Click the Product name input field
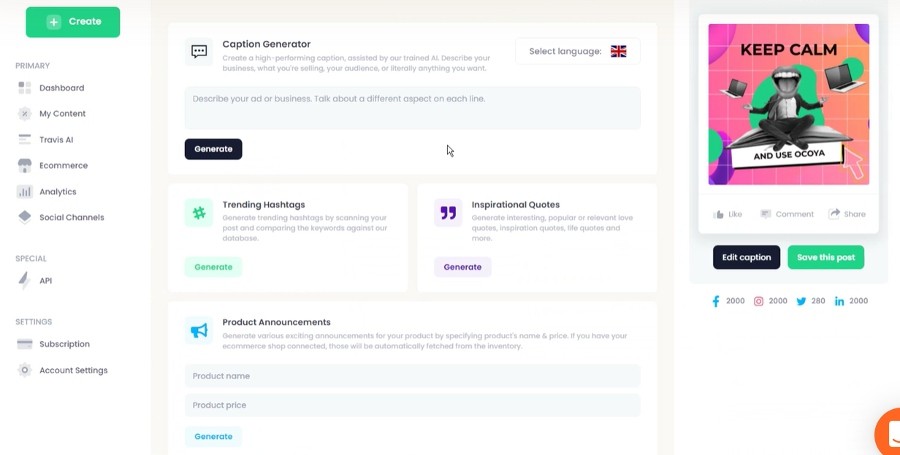Image resolution: width=900 pixels, height=455 pixels. [x=413, y=376]
